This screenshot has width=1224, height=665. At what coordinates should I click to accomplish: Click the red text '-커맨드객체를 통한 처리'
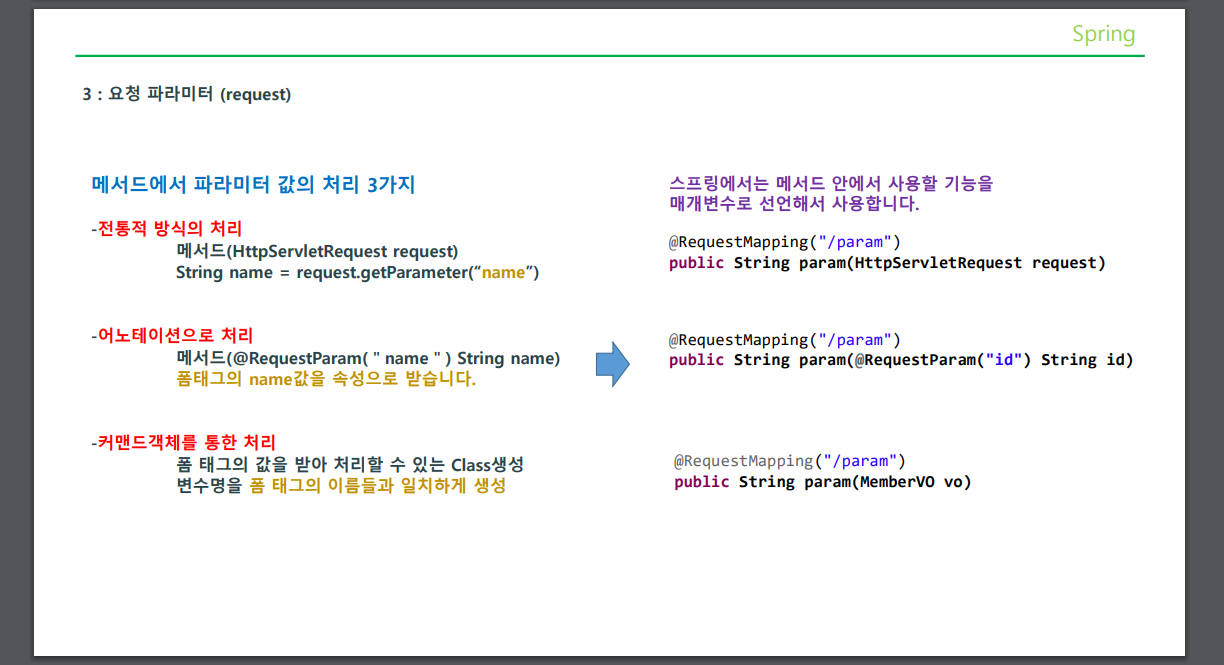pos(183,442)
